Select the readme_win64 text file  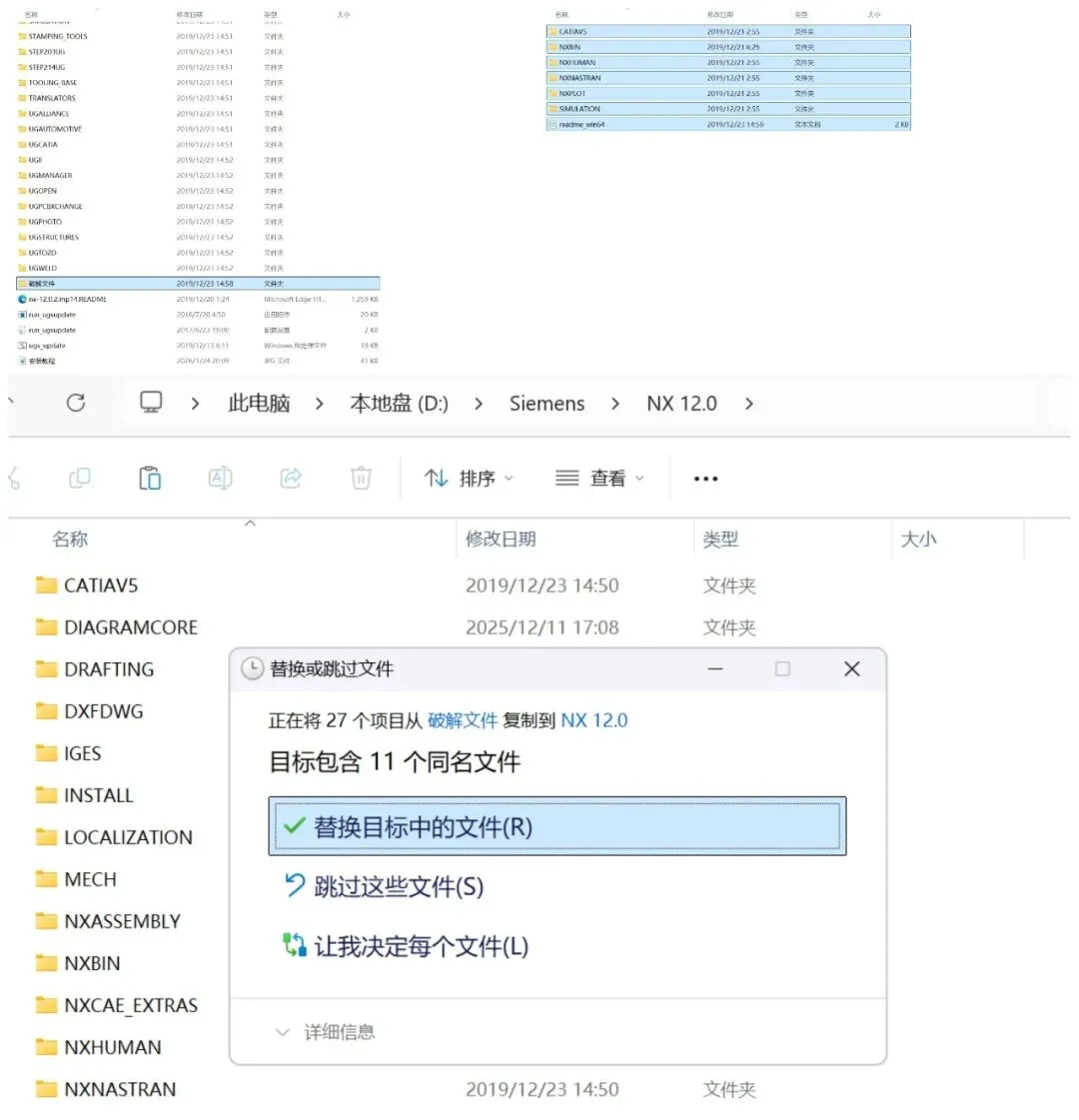[x=728, y=124]
